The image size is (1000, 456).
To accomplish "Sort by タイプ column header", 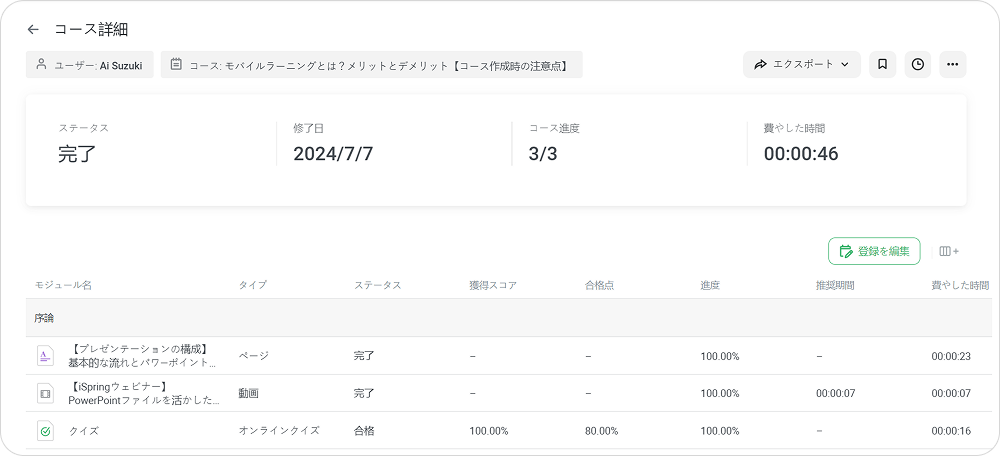I will click(x=252, y=285).
